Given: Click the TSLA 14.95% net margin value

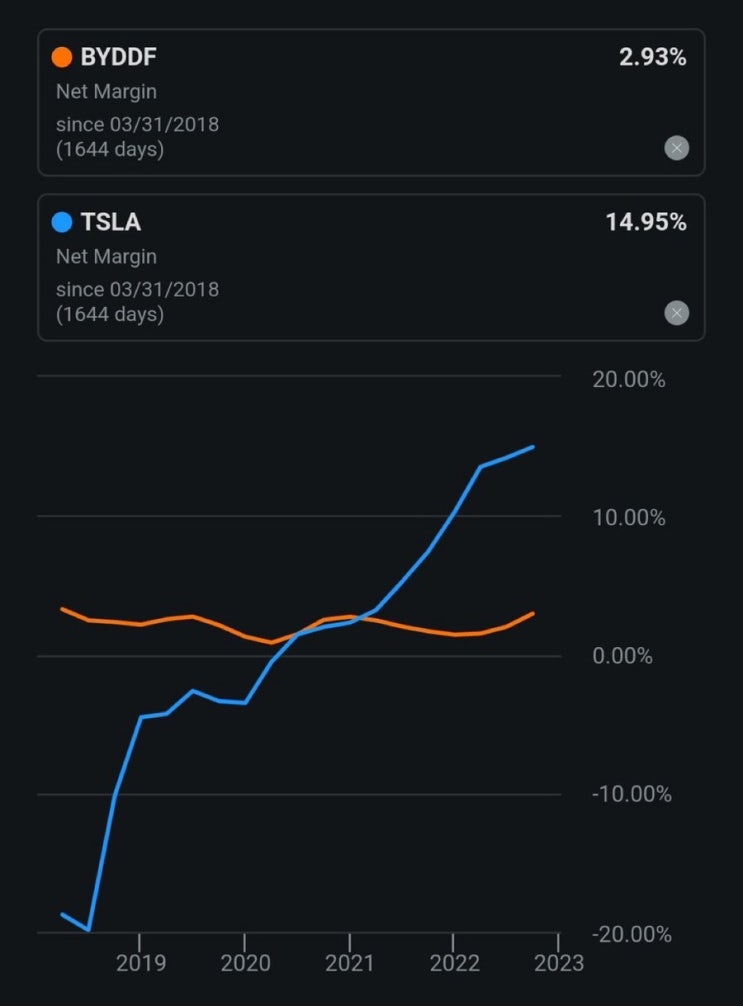Looking at the screenshot, I should click(x=646, y=222).
